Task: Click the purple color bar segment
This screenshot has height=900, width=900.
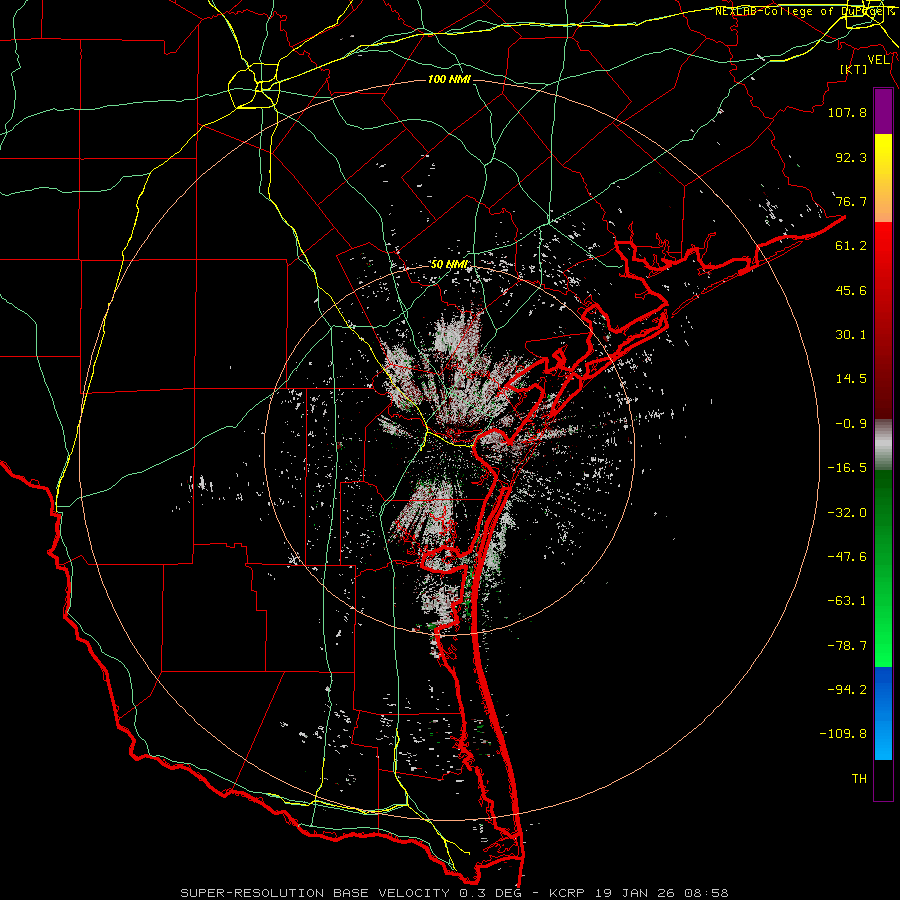Action: 883,112
